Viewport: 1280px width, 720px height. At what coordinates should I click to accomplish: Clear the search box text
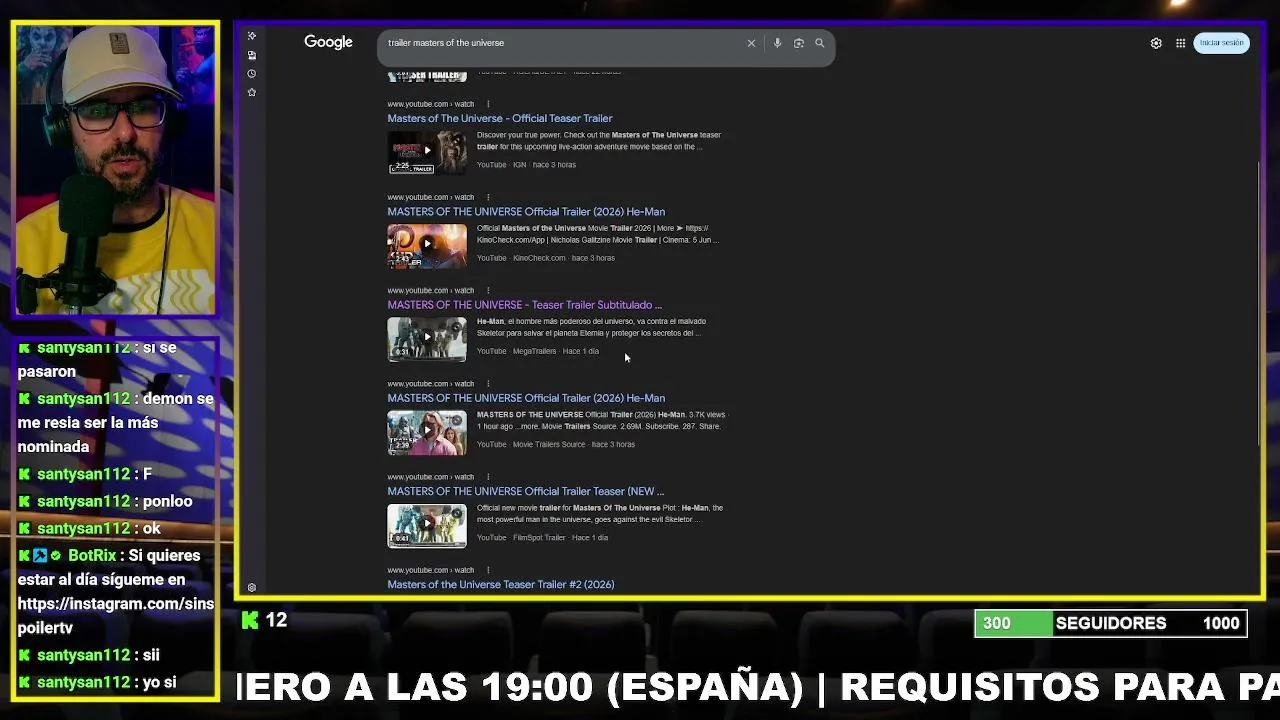(751, 43)
